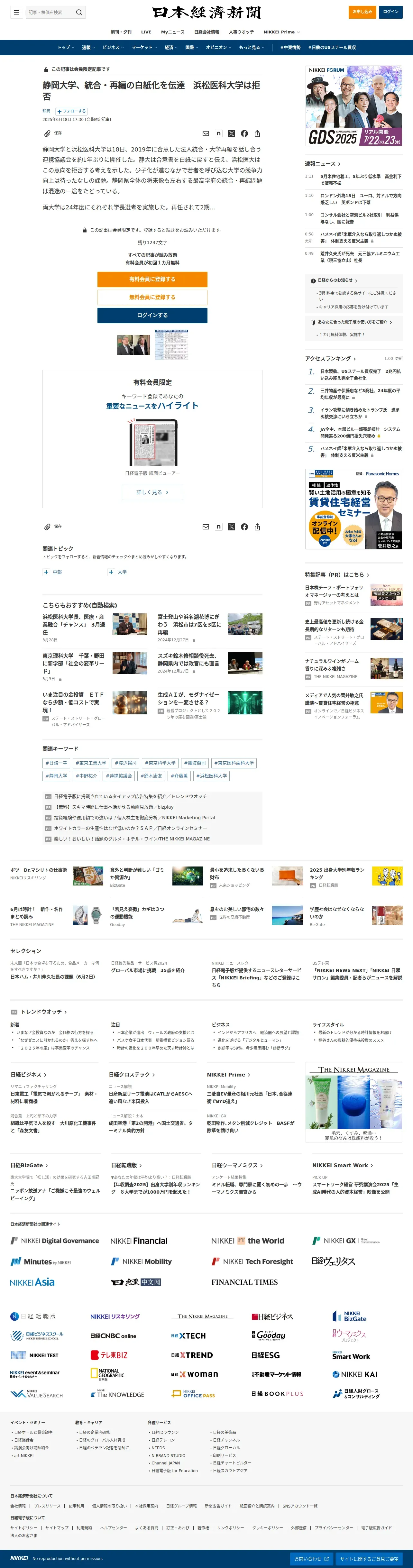This screenshot has height=1568, width=413.
Task: Click the 日本経済新聞 logo
Action: [x=206, y=12]
